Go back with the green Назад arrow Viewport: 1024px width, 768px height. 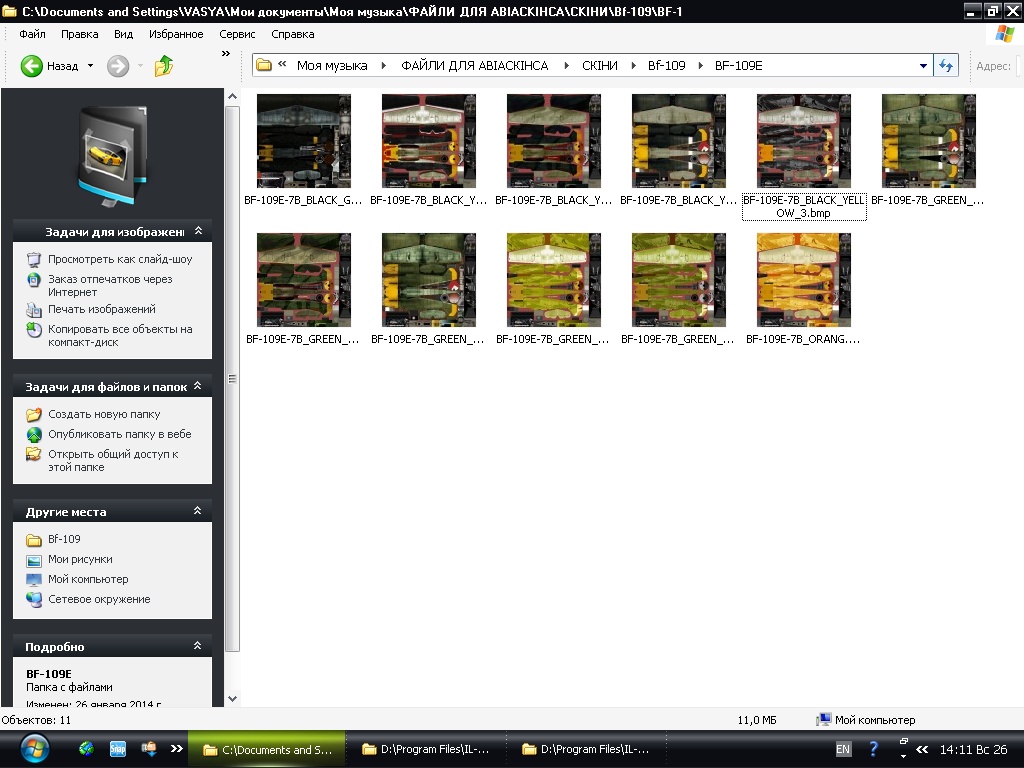click(x=31, y=66)
